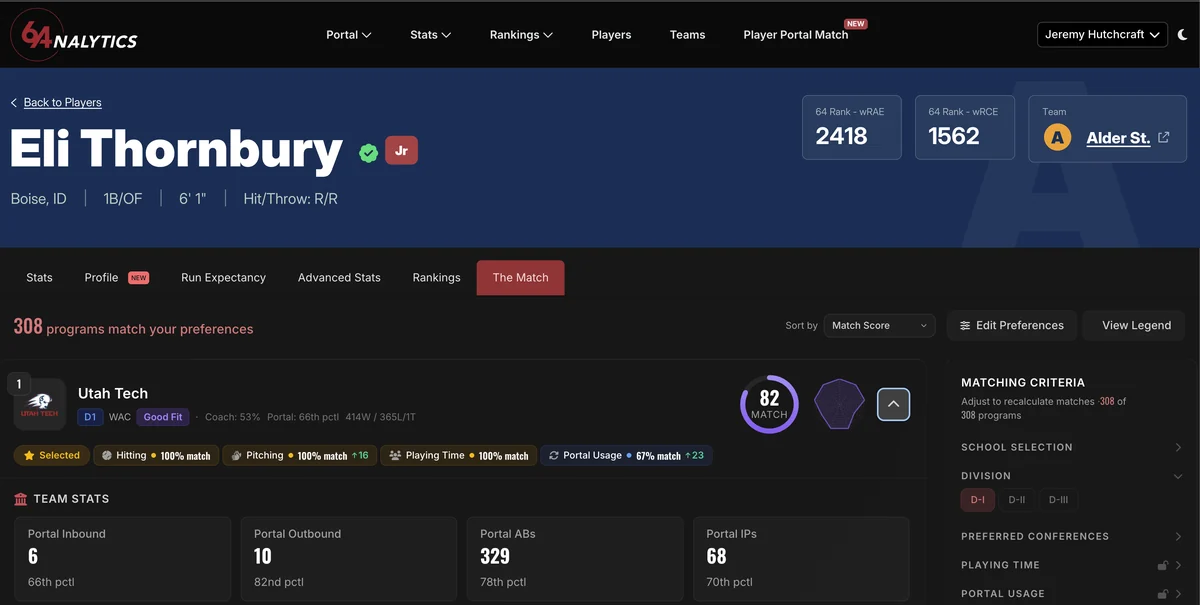This screenshot has height=605, width=1200.
Task: Click the View Legend button
Action: click(1136, 325)
